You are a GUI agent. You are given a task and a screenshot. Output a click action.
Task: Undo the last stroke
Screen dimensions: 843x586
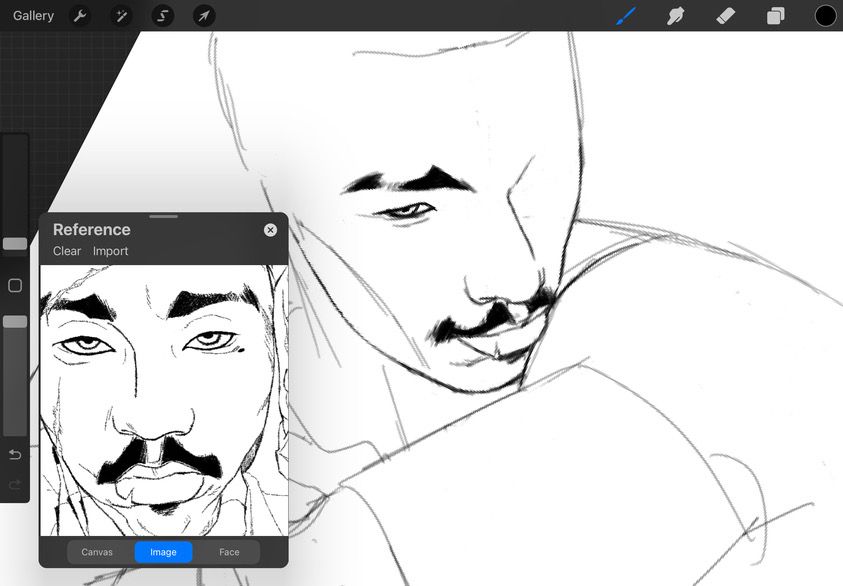[15, 456]
